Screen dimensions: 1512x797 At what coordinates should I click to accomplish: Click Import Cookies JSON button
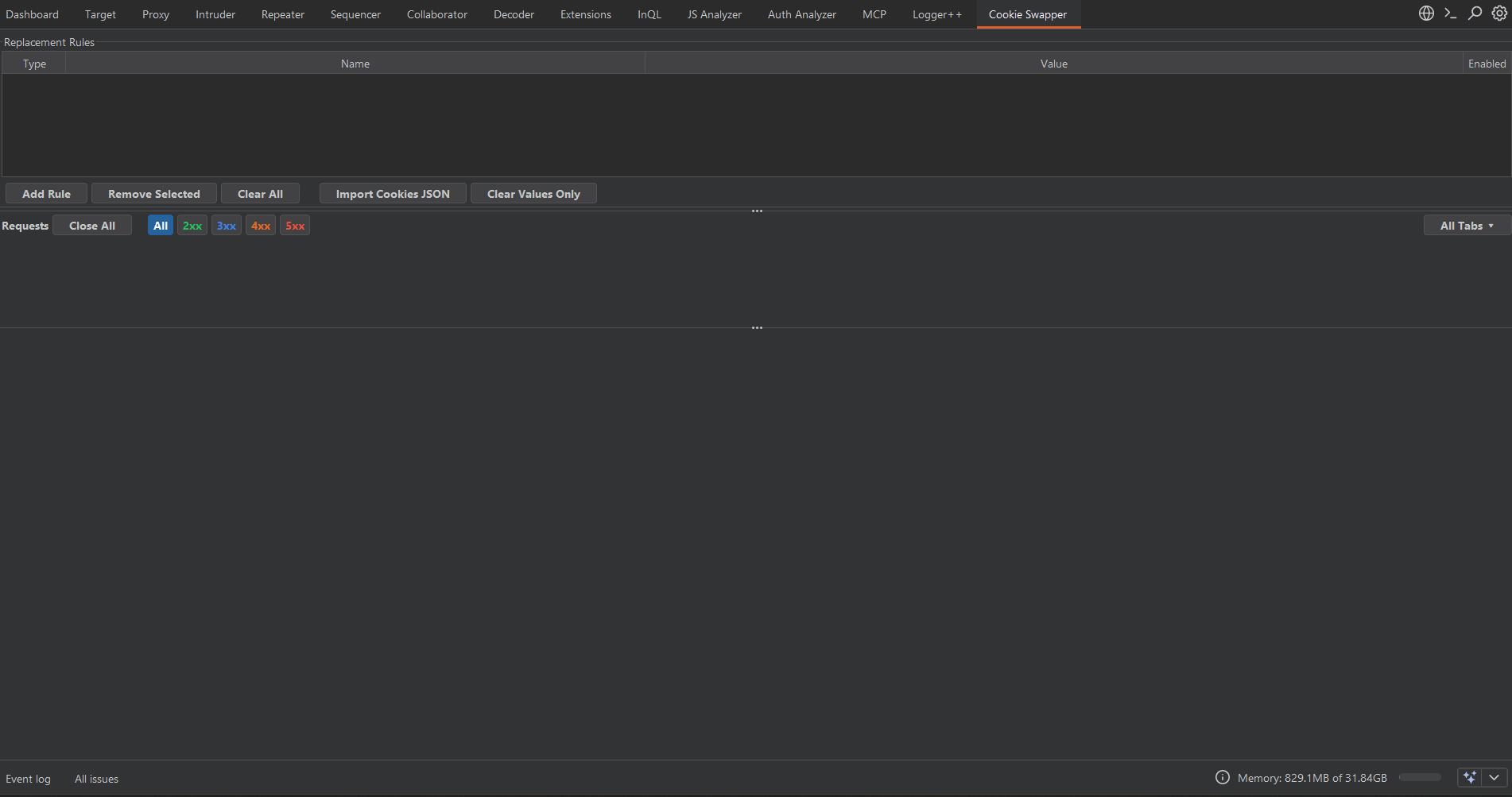pos(393,194)
